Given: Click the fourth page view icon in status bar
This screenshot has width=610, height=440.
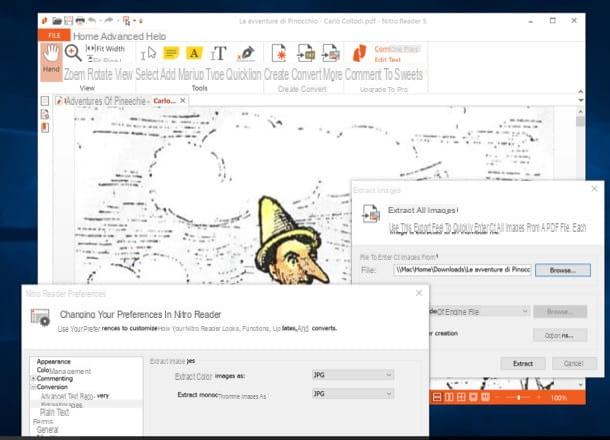Looking at the screenshot, I should [473, 397].
